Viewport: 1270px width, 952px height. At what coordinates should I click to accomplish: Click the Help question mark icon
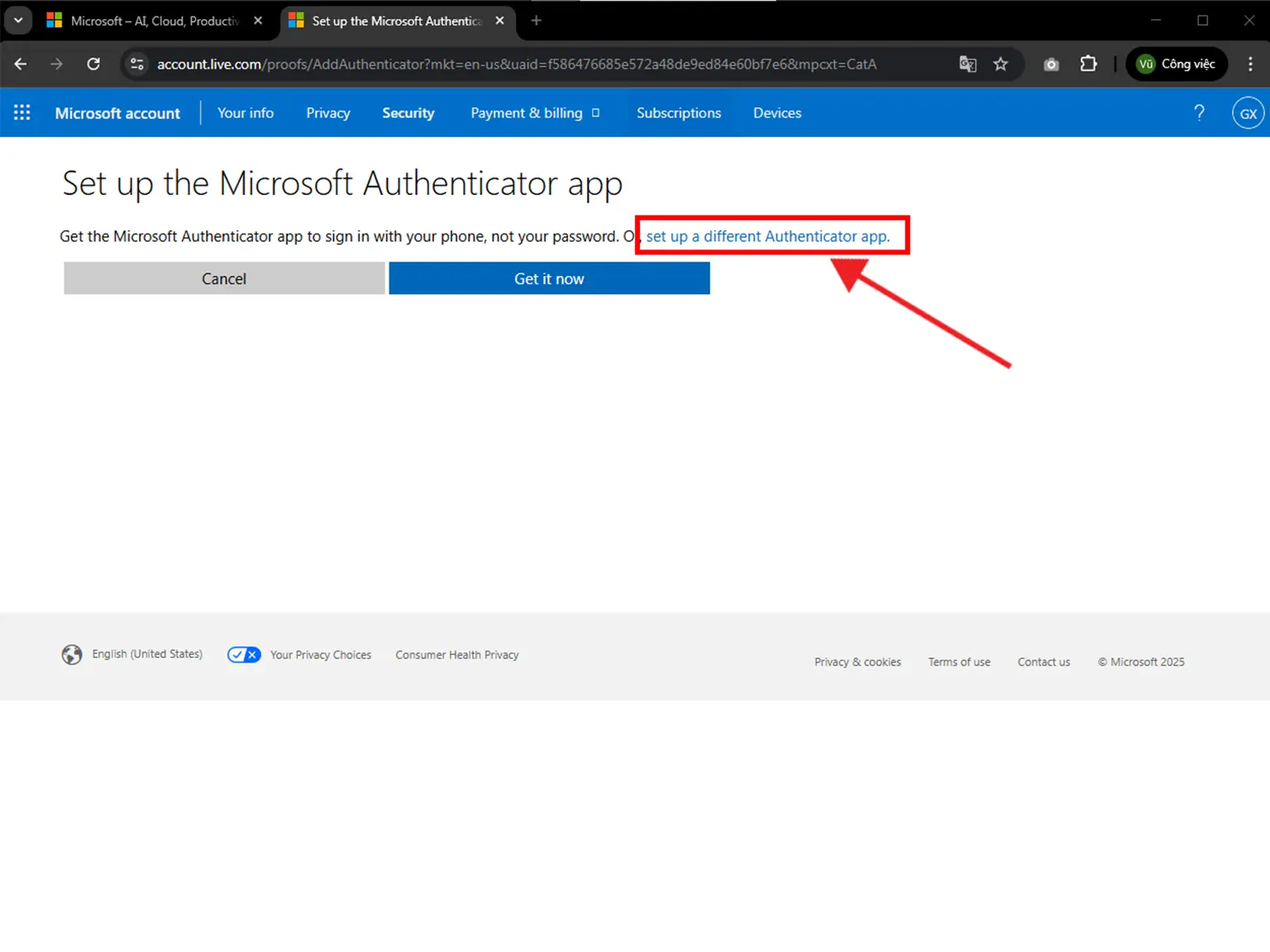coord(1200,112)
